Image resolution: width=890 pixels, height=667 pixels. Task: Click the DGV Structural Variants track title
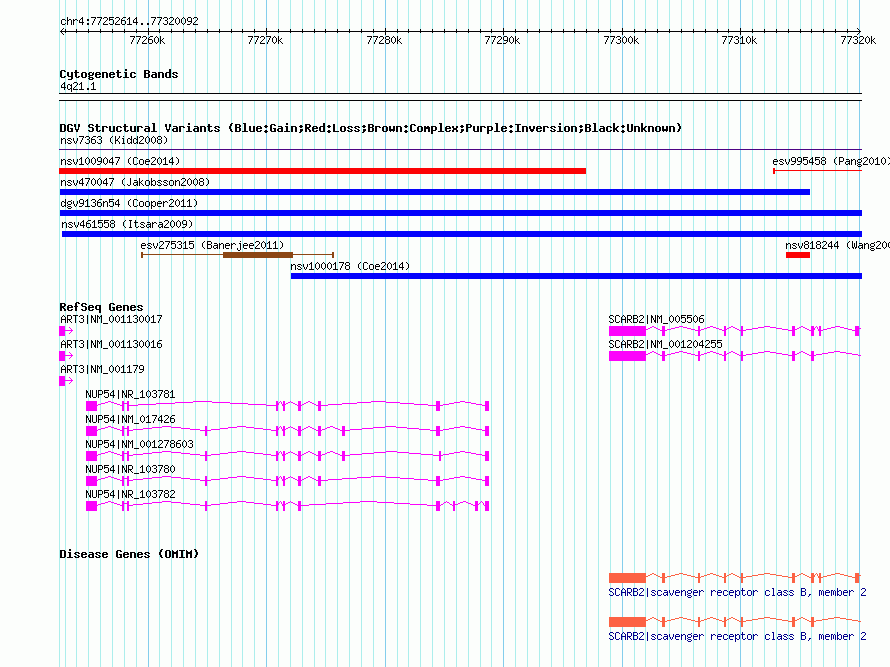coord(371,128)
